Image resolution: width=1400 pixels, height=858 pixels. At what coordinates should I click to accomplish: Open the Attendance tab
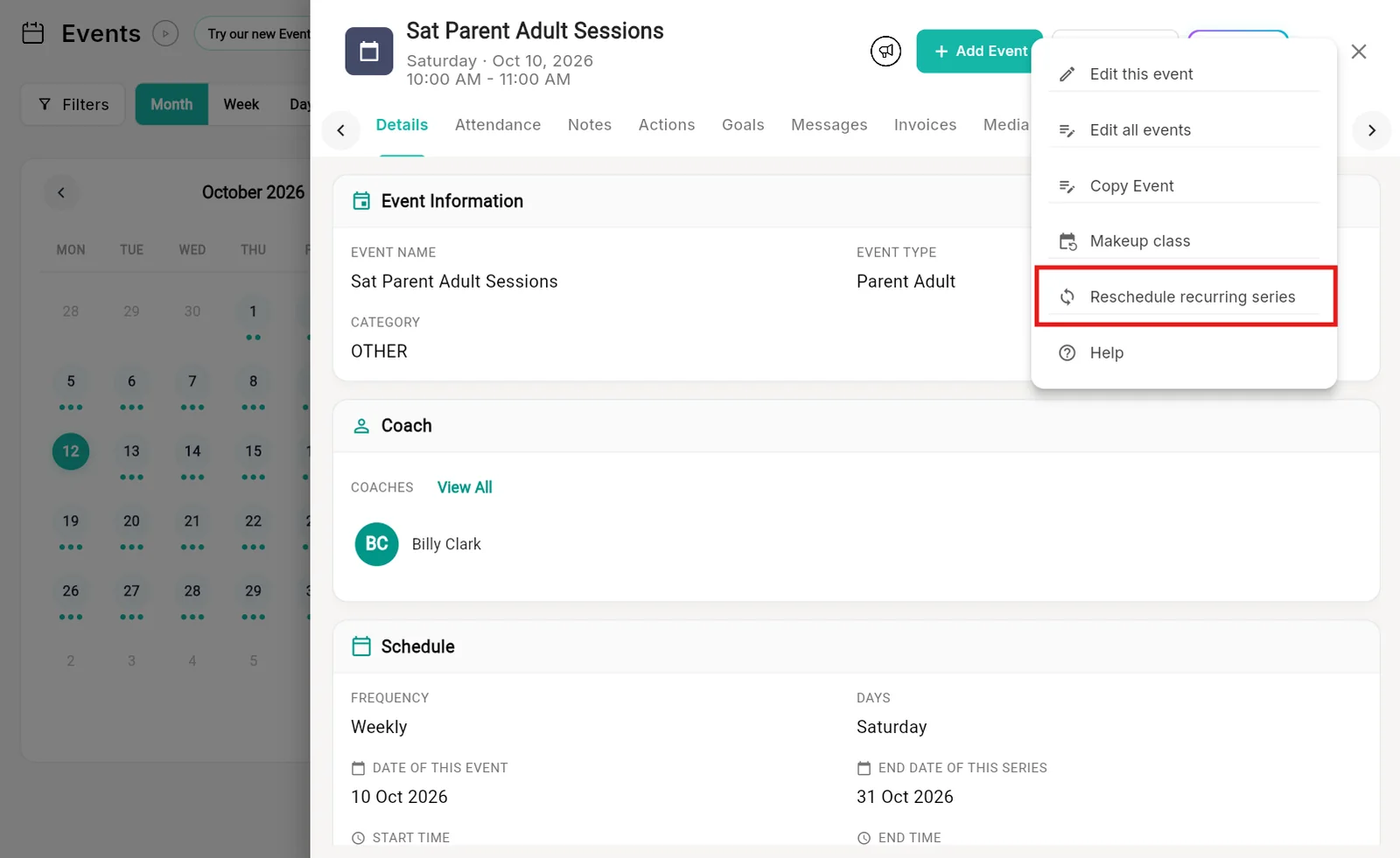pyautogui.click(x=498, y=125)
